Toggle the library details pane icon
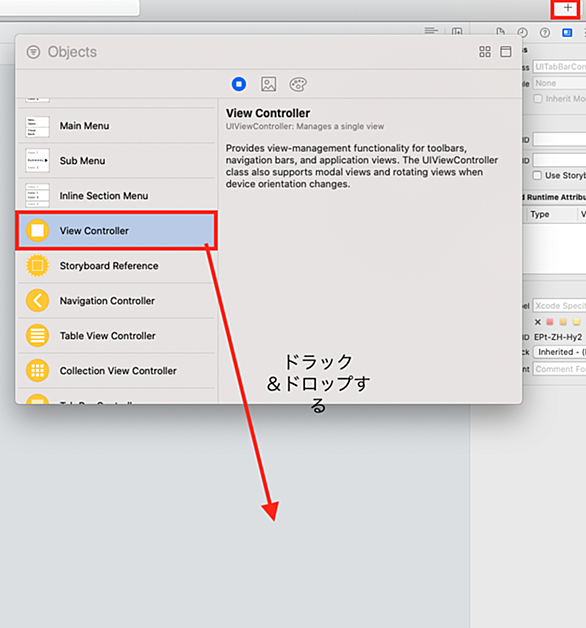The width and height of the screenshot is (586, 628). tap(505, 52)
